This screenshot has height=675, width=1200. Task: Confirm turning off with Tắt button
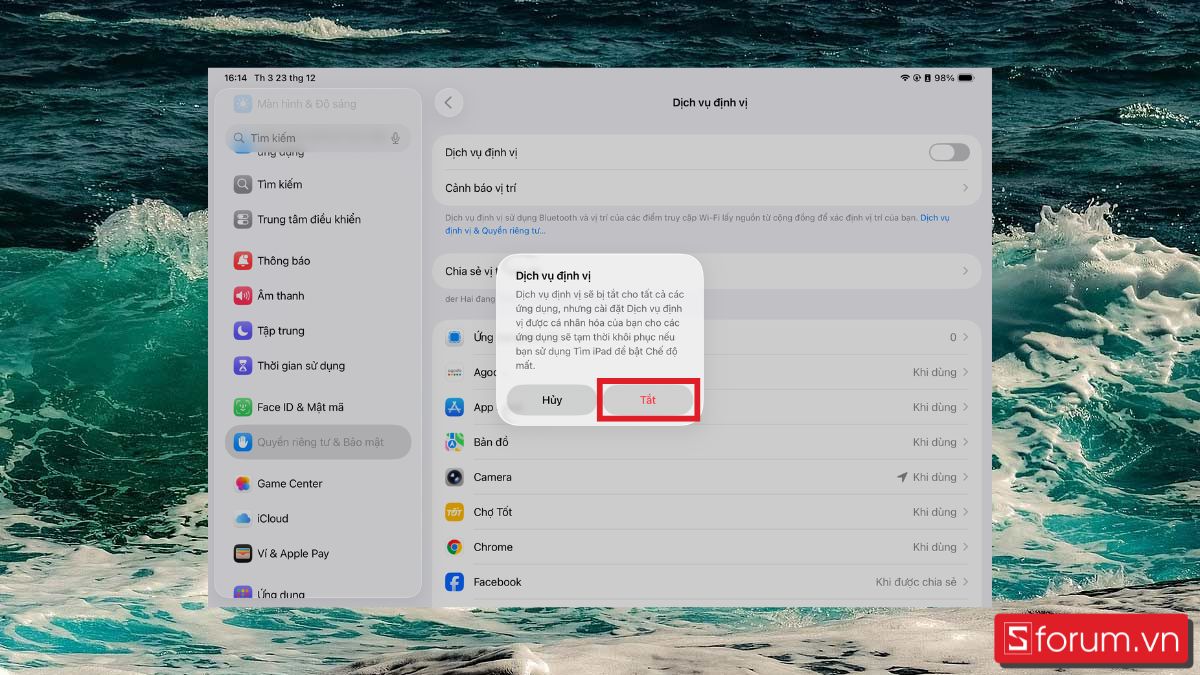[x=648, y=400]
